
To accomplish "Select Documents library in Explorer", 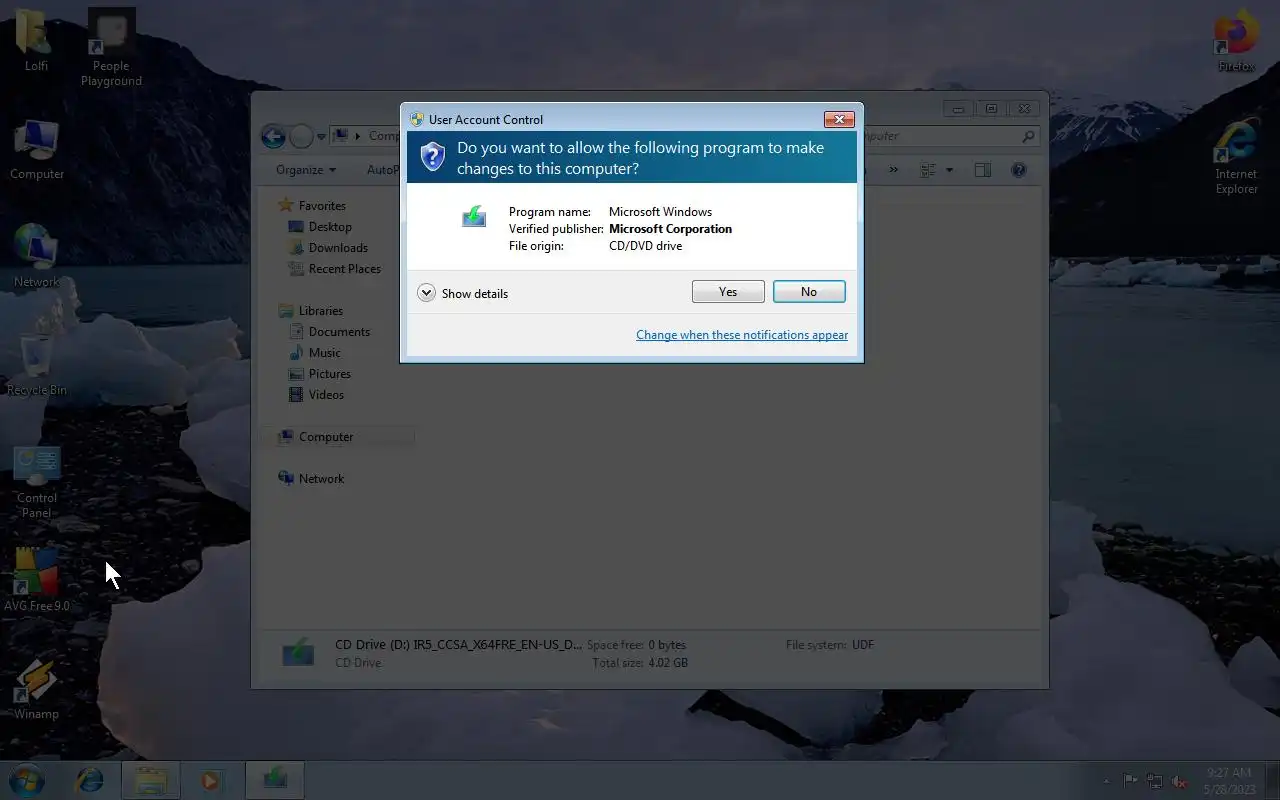I will [329, 332].
